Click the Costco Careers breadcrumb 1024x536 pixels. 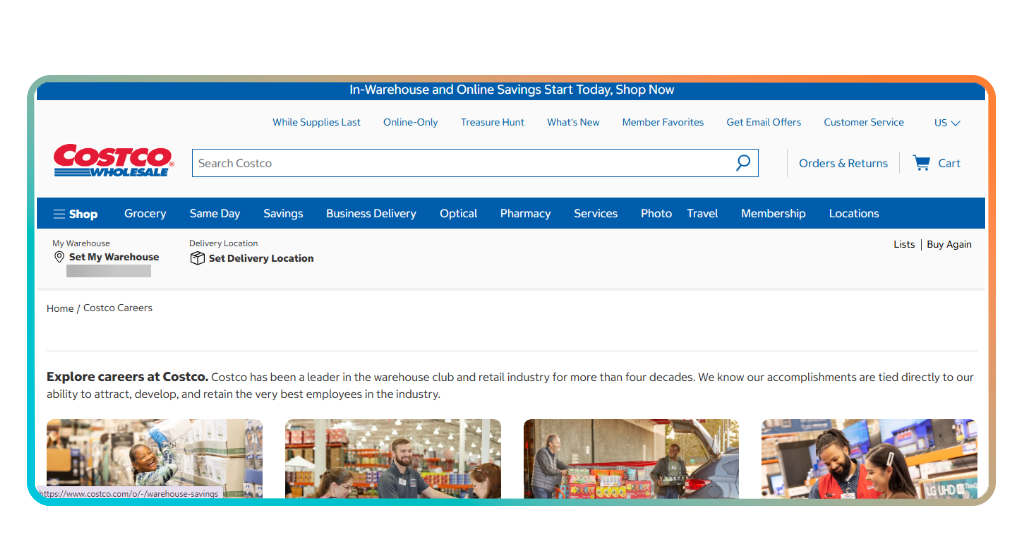[x=118, y=307]
